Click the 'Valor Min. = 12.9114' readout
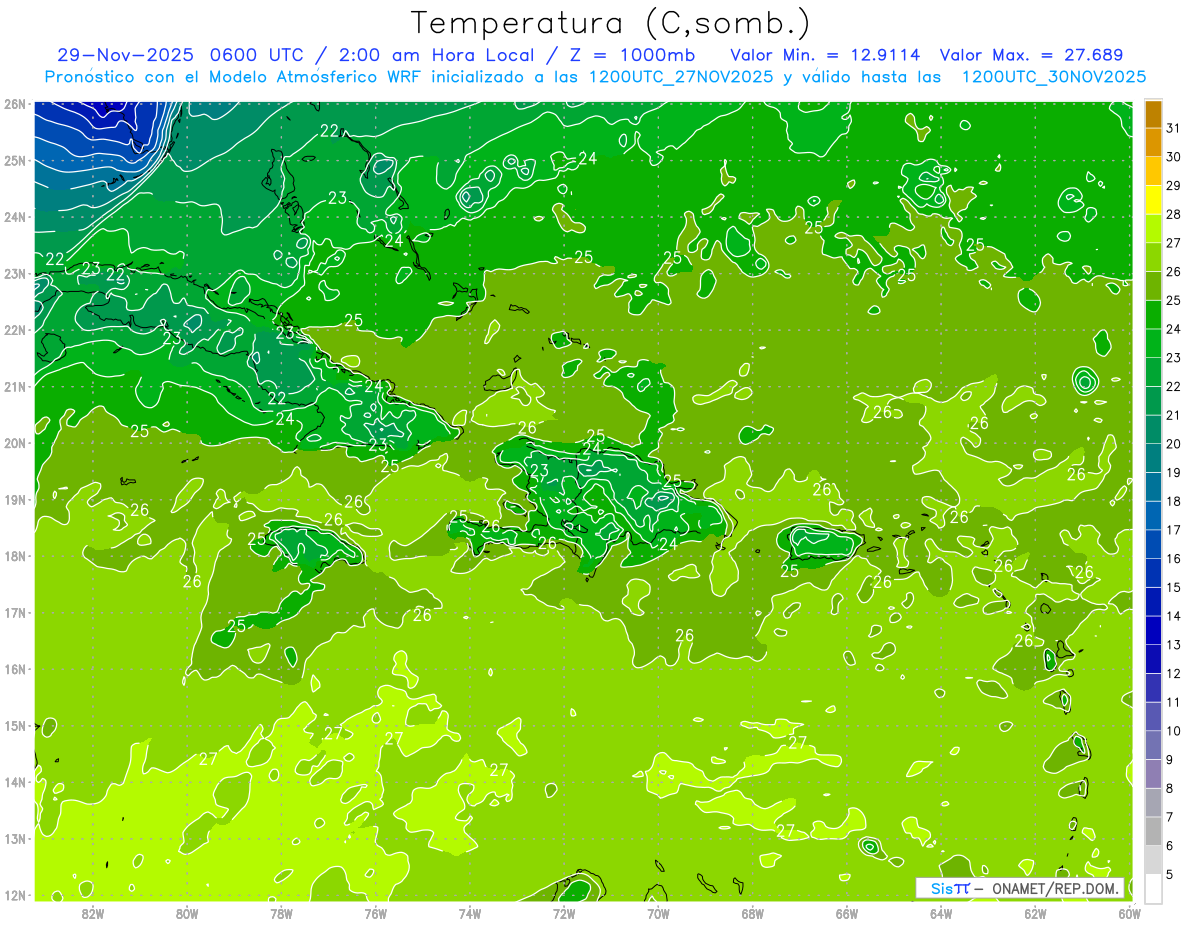The height and width of the screenshot is (927, 1200). [825, 55]
